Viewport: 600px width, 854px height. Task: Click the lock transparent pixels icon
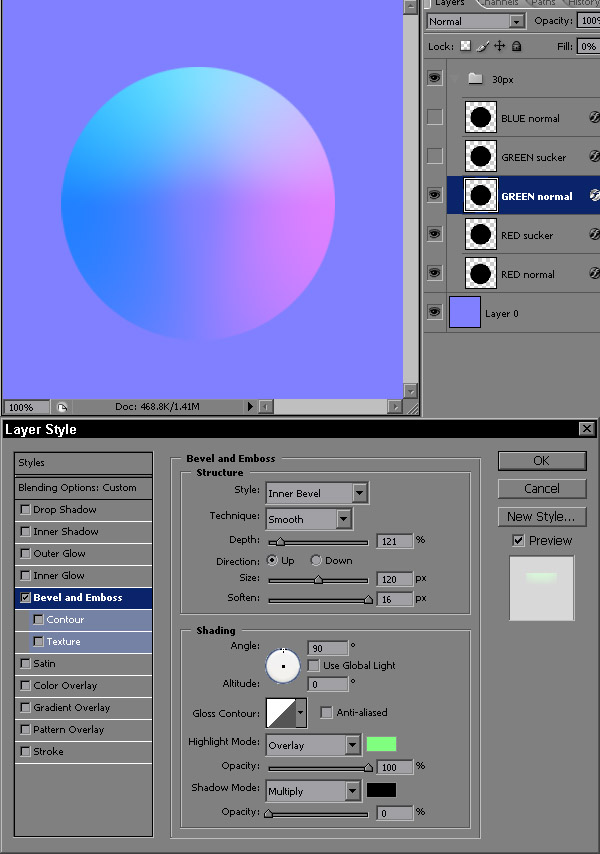[x=465, y=46]
